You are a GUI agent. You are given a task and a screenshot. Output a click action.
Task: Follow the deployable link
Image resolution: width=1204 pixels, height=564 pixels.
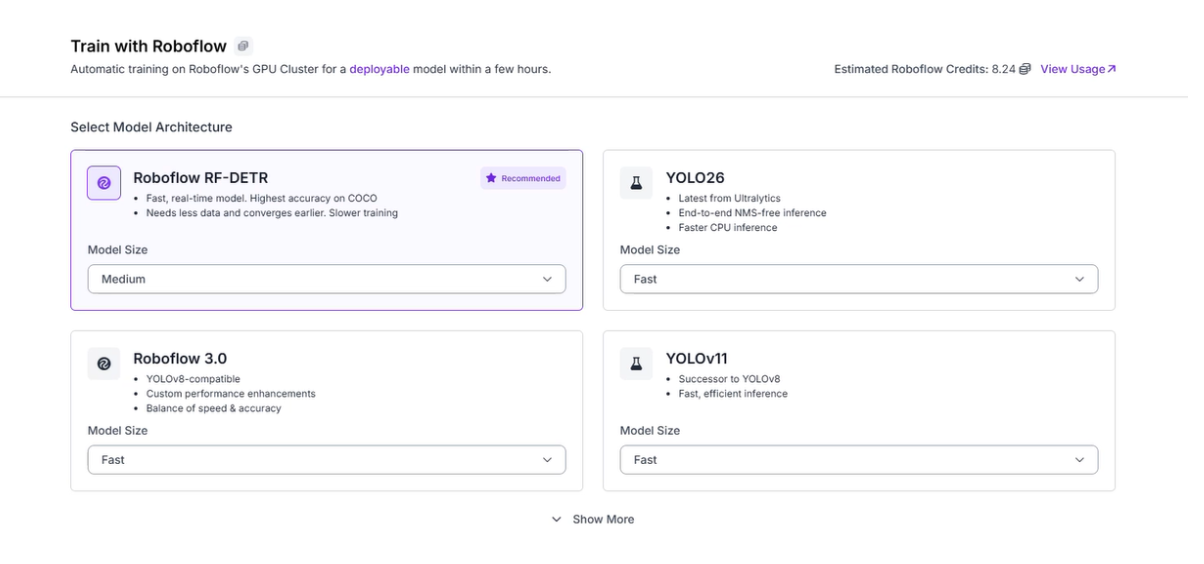(x=379, y=69)
